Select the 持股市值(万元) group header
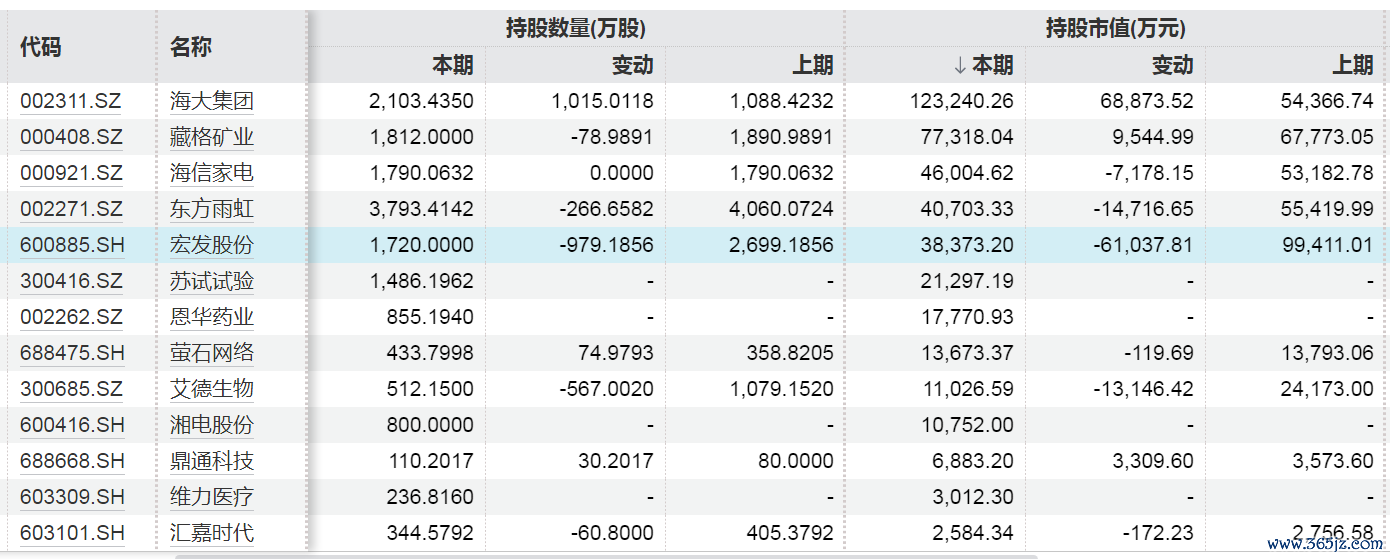Image resolution: width=1390 pixels, height=559 pixels. [1116, 28]
